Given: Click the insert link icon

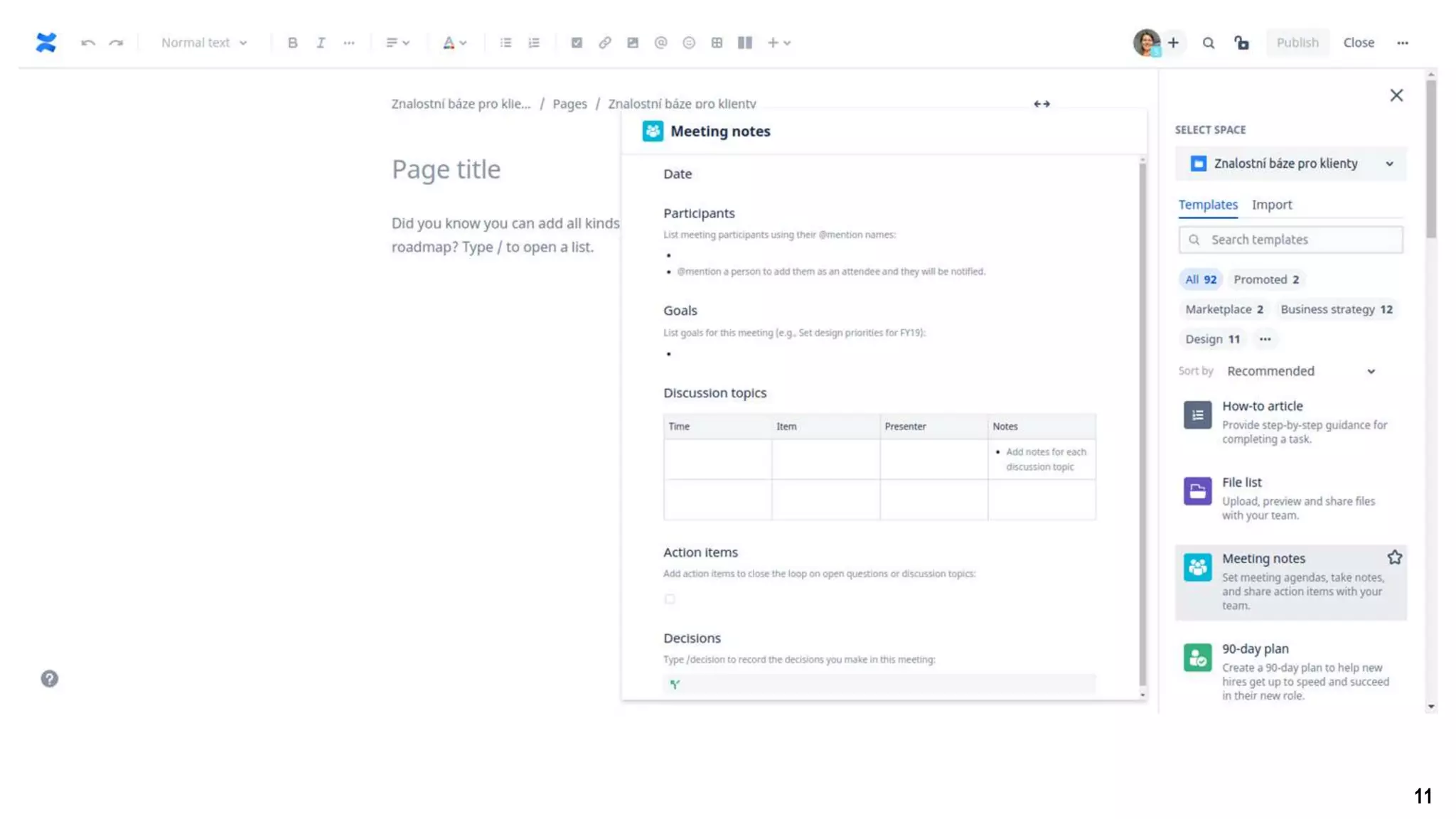Looking at the screenshot, I should tap(604, 43).
